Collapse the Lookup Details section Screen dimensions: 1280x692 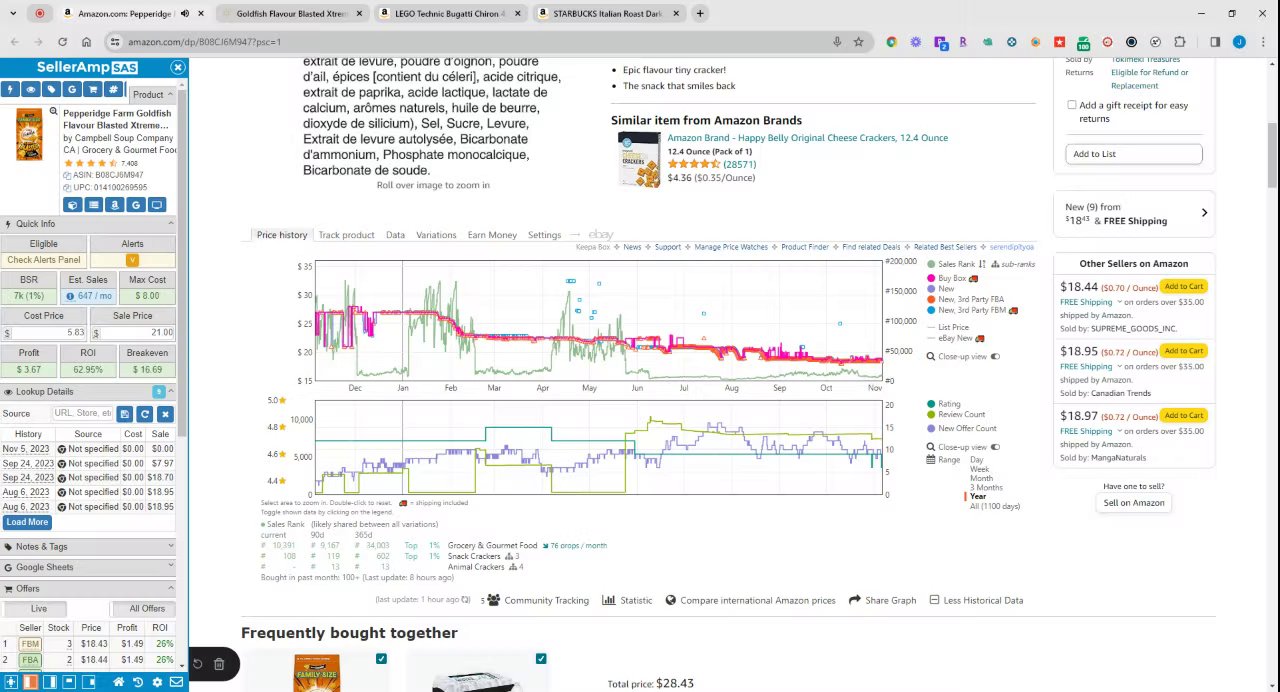point(89,392)
